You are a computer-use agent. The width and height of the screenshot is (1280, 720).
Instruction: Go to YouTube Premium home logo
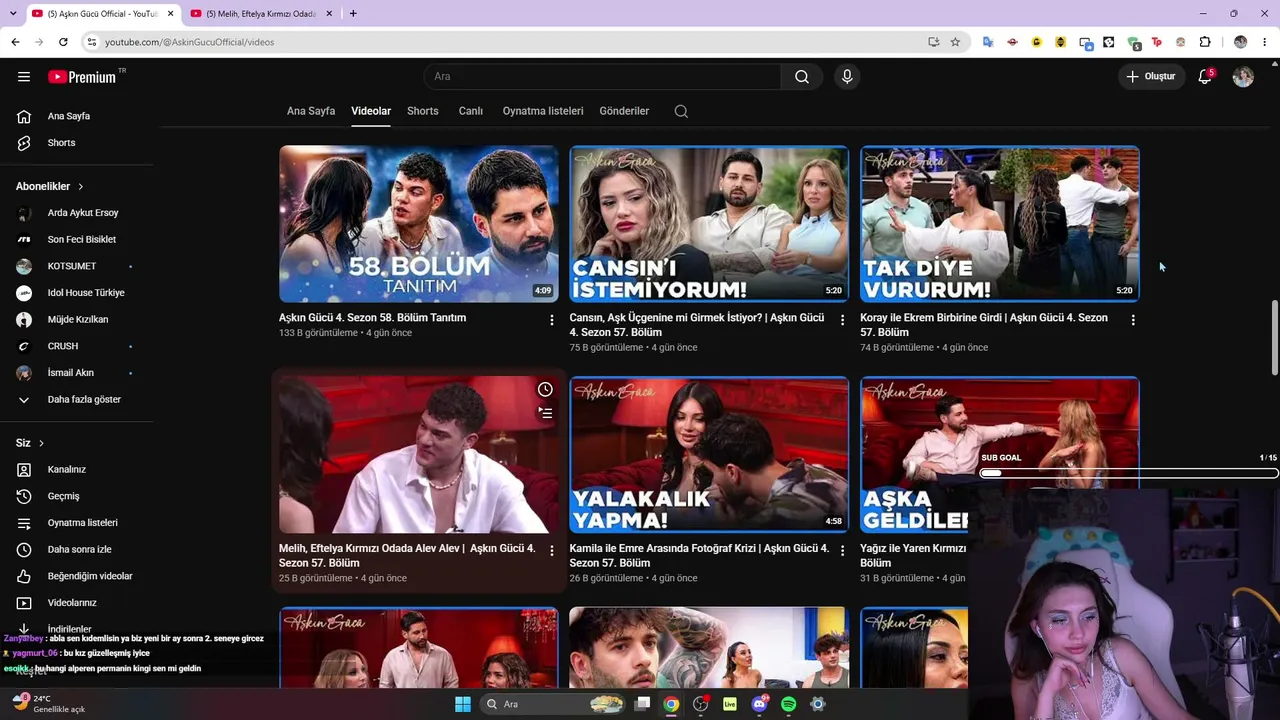pyautogui.click(x=82, y=77)
